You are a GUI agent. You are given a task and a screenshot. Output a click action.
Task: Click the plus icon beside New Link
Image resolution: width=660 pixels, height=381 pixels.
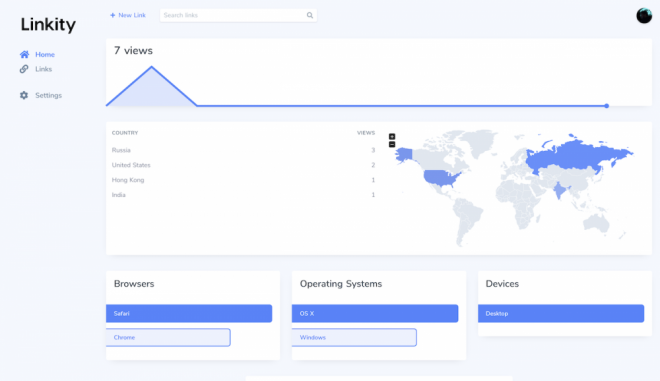(112, 15)
